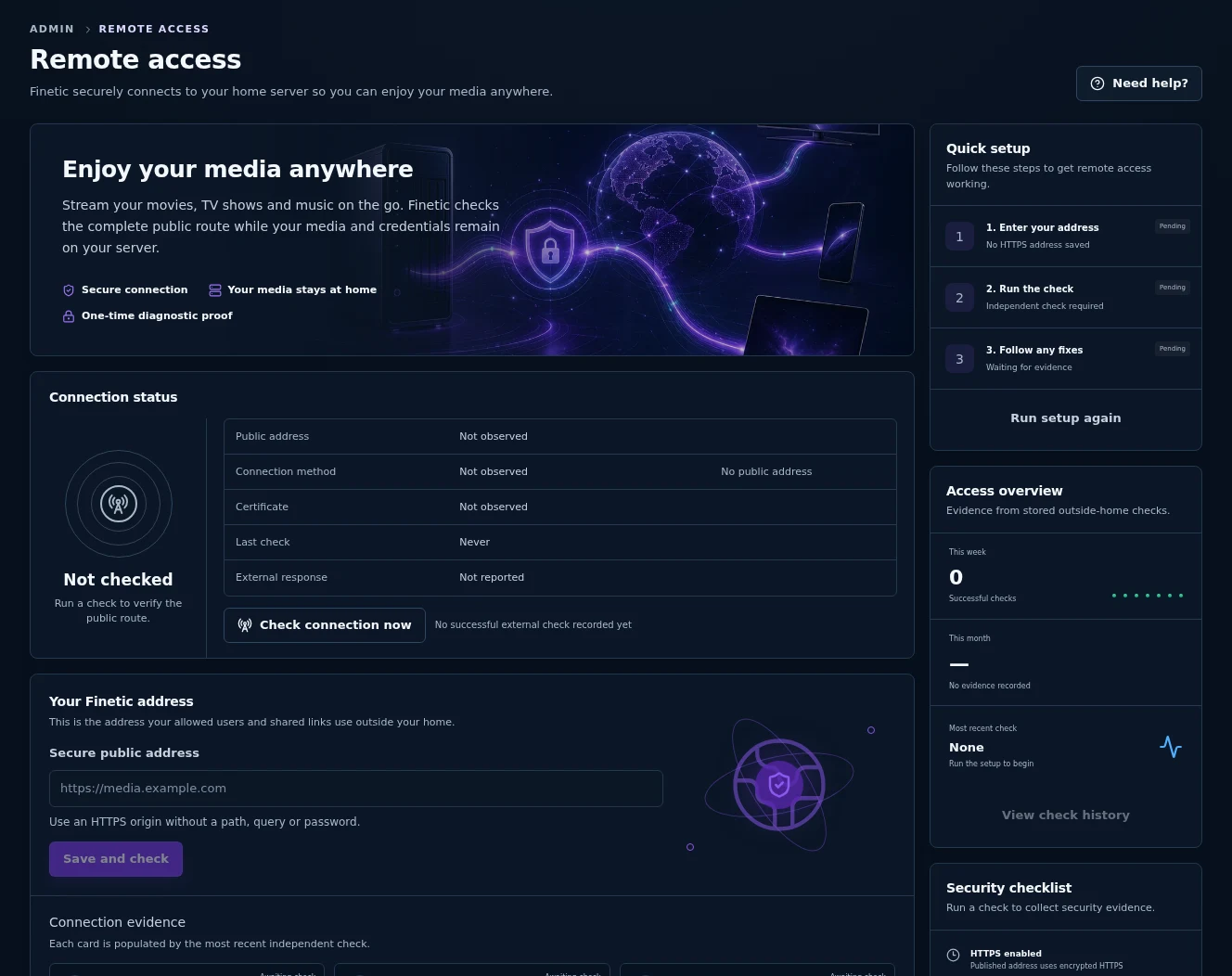1232x976 pixels.
Task: Select the REMOTE ACCESS breadcrumb
Action: tap(154, 29)
